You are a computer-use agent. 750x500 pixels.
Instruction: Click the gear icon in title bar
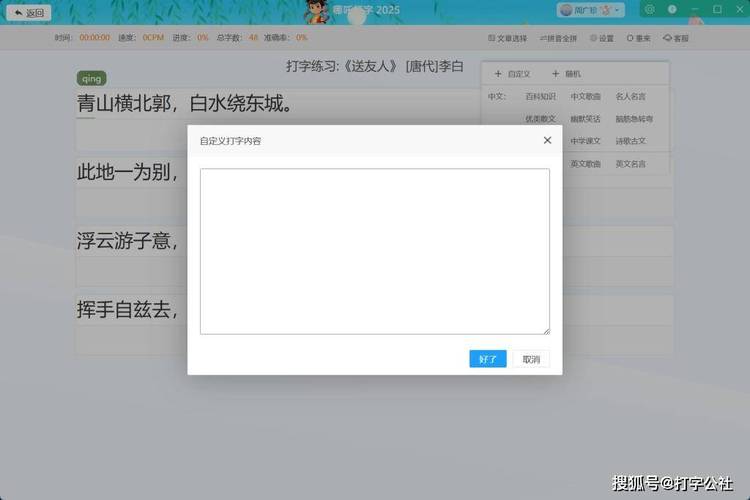[x=650, y=10]
